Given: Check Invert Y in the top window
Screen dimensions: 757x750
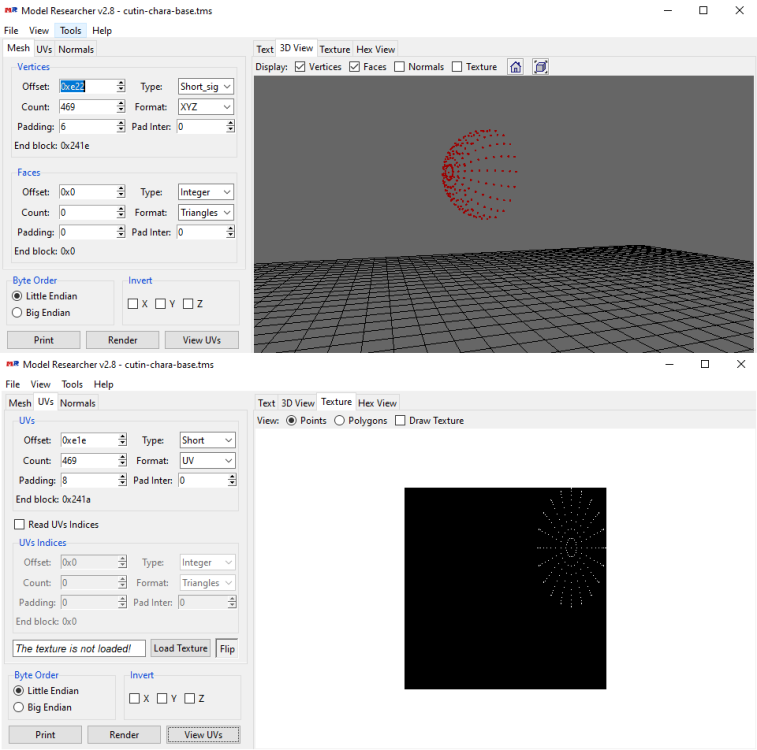Looking at the screenshot, I should 160,304.
